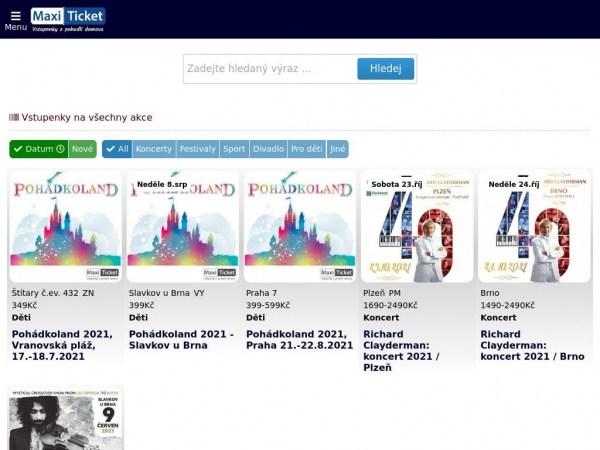
Task: Click the Hledej search button
Action: [385, 69]
